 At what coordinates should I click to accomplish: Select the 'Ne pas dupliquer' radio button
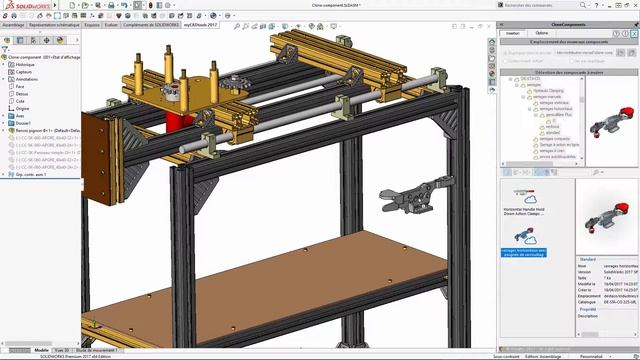571,61
